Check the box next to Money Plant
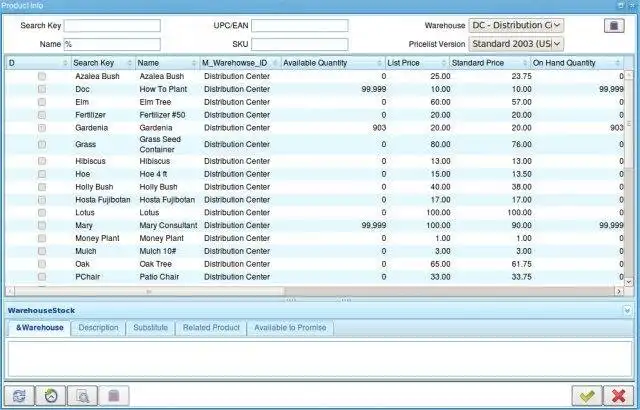 42,239
